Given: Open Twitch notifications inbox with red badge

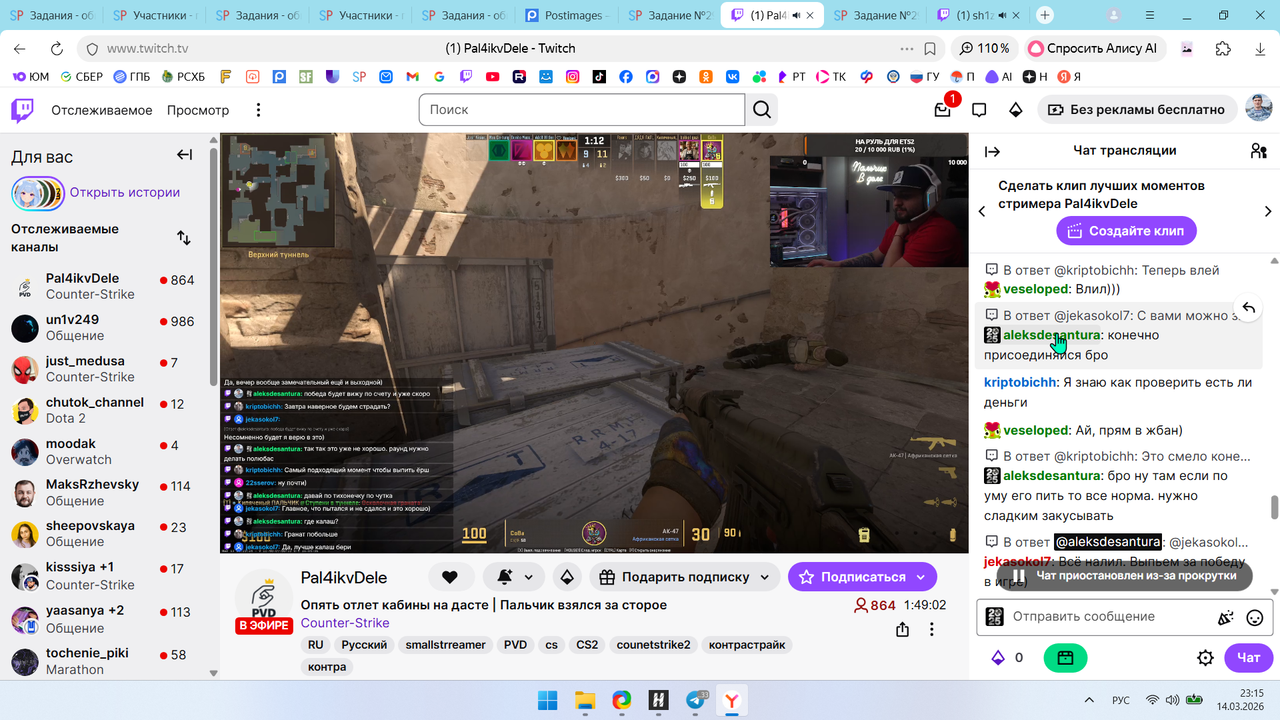Looking at the screenshot, I should click(x=943, y=109).
